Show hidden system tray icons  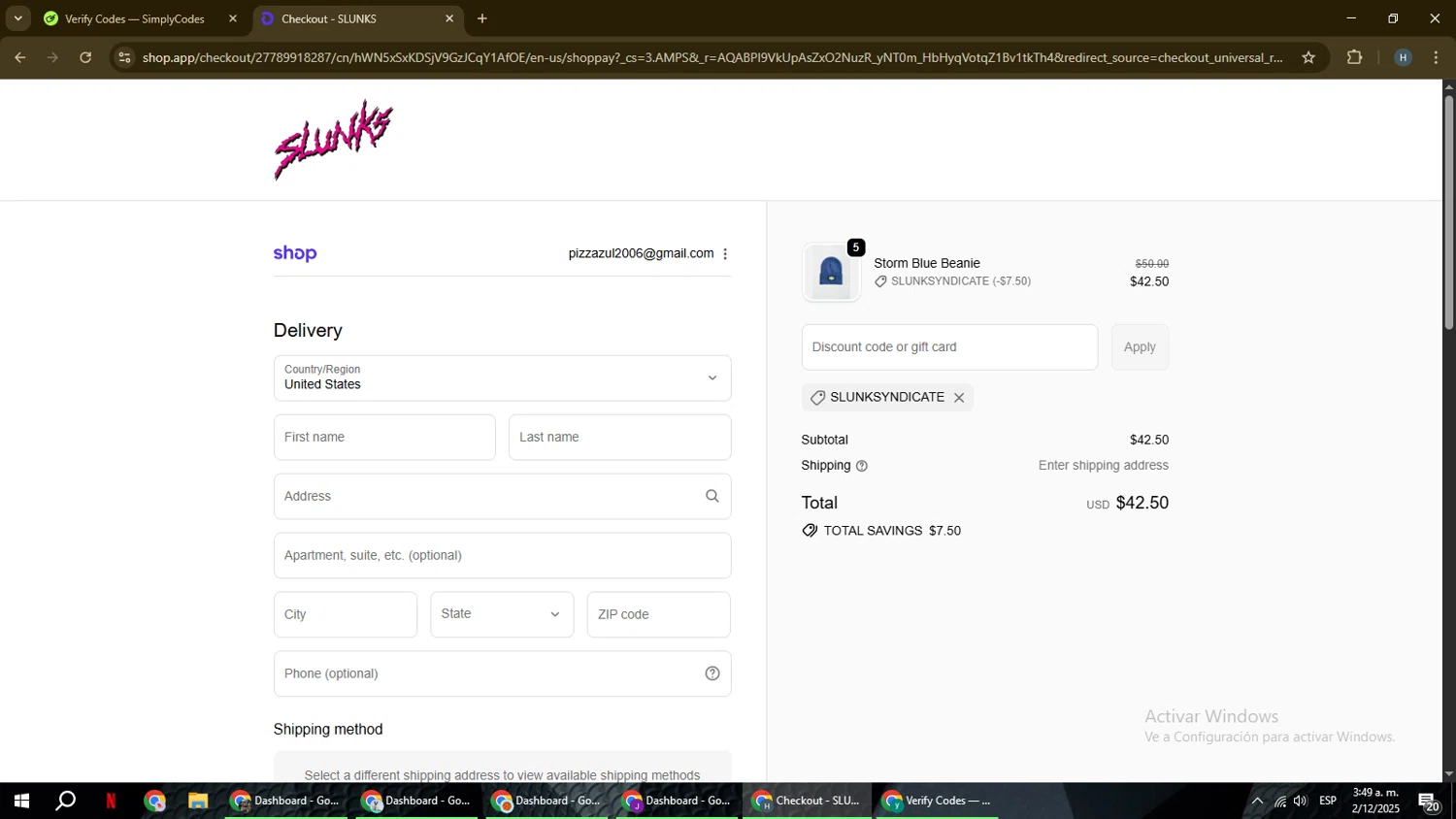(1257, 801)
